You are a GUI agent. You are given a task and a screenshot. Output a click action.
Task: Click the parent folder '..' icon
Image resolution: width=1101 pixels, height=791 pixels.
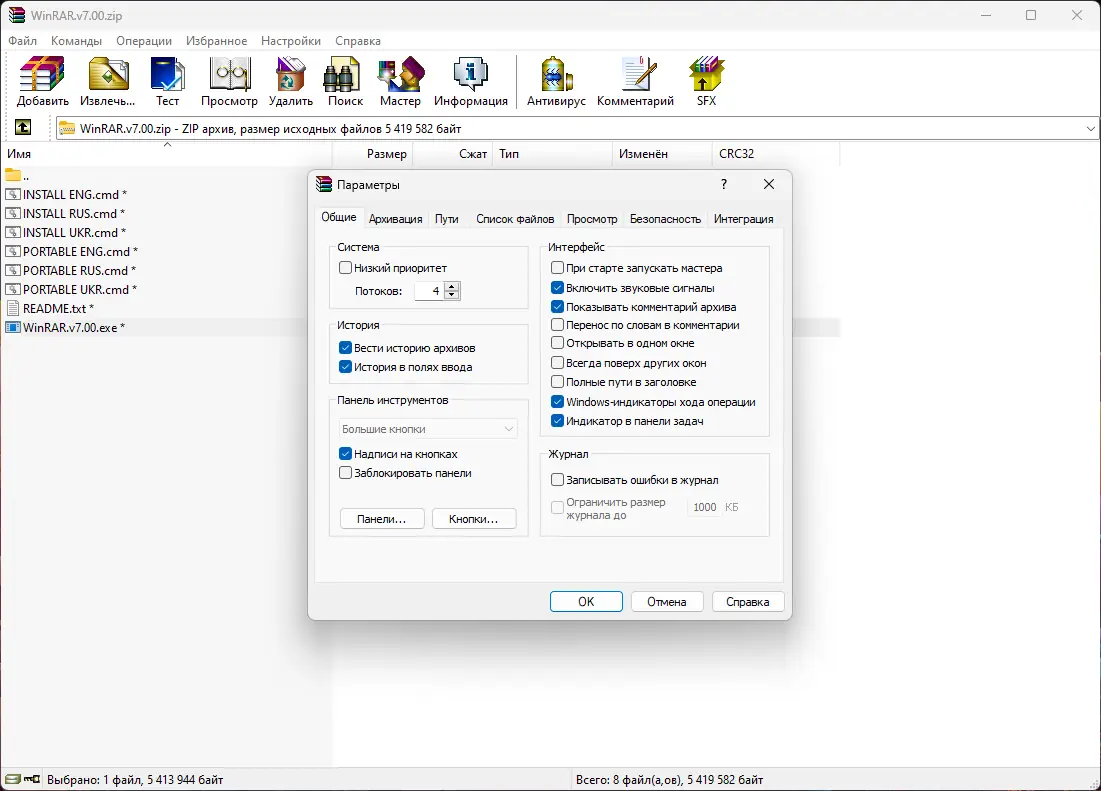pos(13,175)
